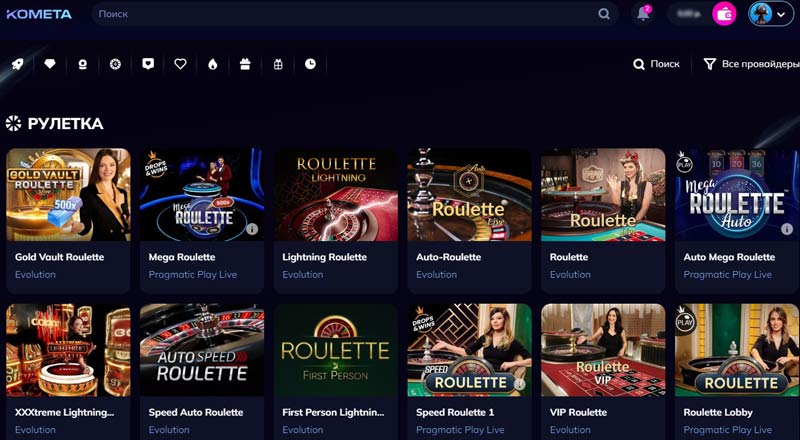
Task: Open Auto Speed Roulette thumbnail
Action: point(202,350)
